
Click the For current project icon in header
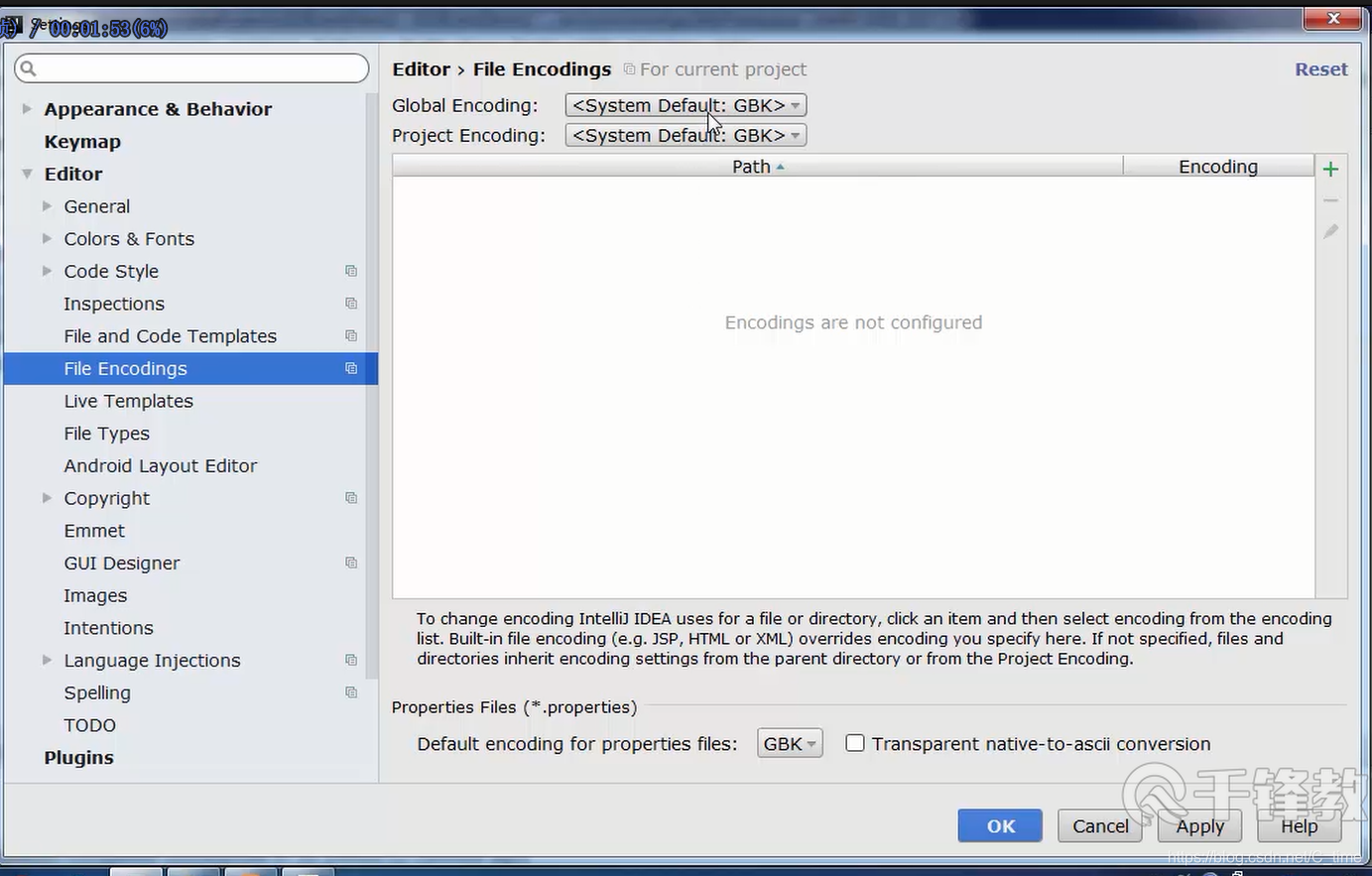[629, 69]
